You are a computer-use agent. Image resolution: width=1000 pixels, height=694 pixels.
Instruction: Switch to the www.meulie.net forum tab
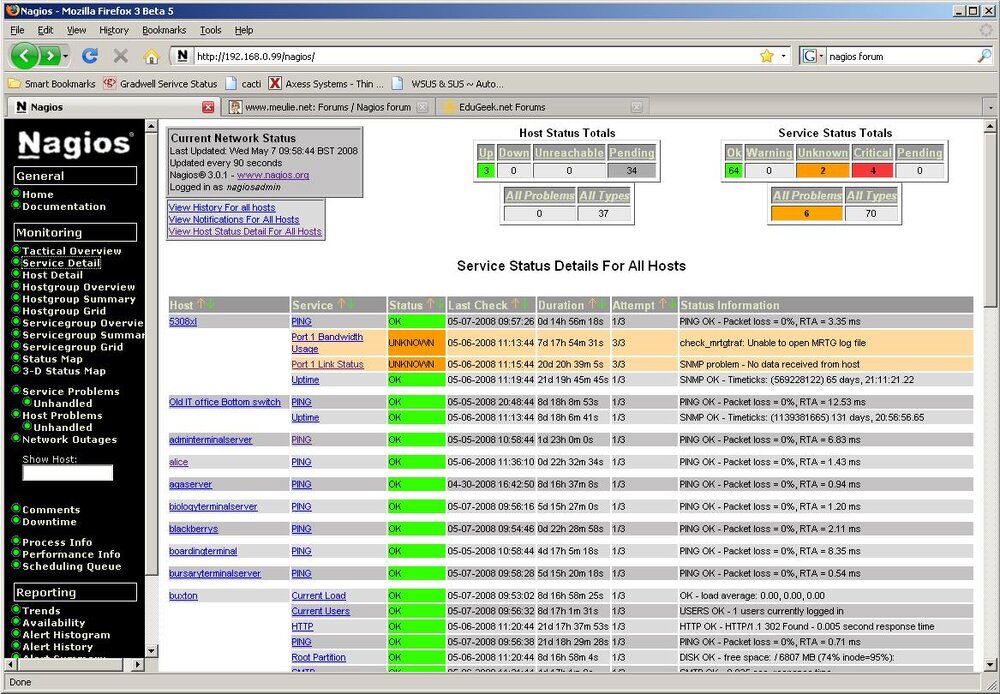tap(328, 107)
